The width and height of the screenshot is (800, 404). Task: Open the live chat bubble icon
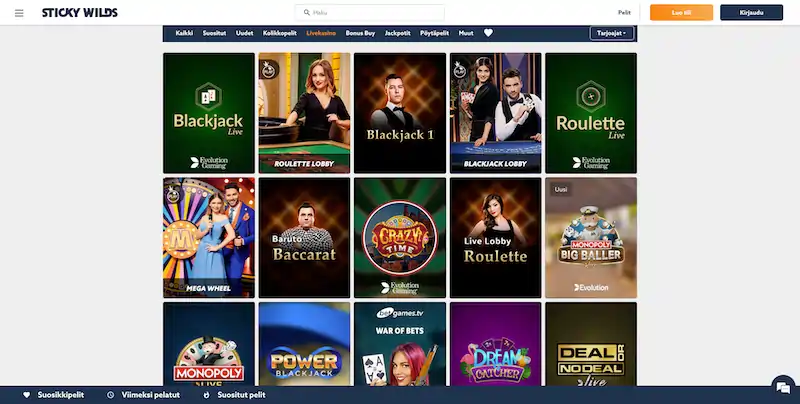pos(783,388)
